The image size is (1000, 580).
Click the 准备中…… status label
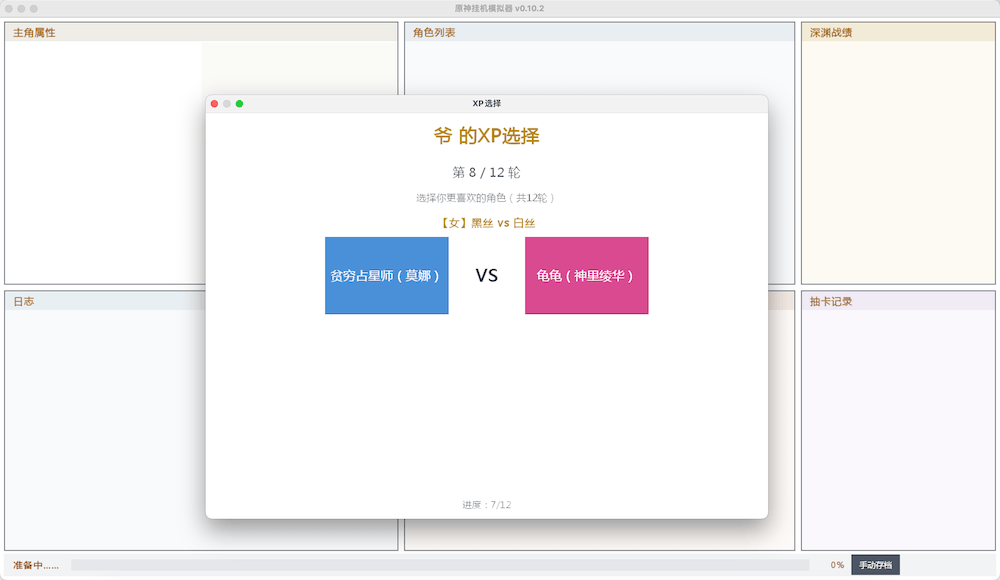pos(36,565)
